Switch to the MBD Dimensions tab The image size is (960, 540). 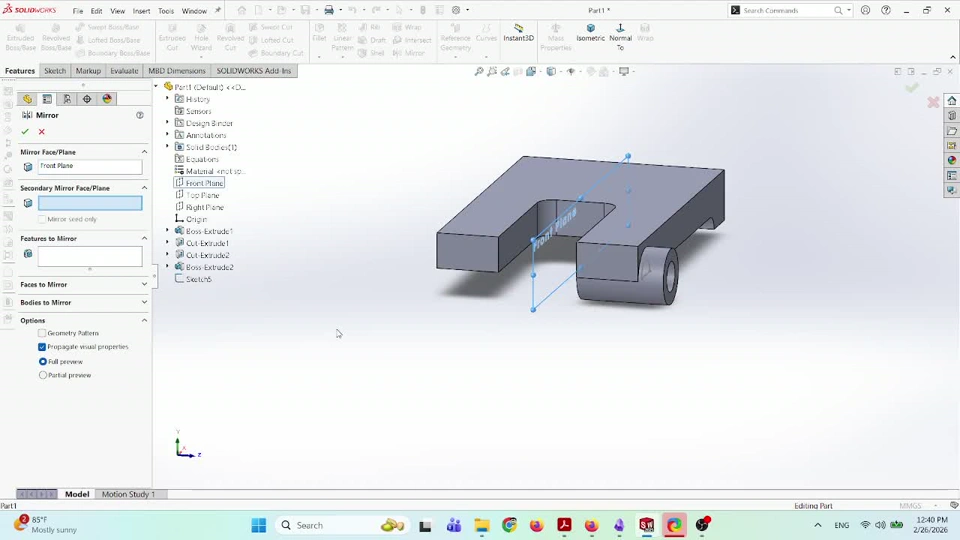tap(177, 71)
